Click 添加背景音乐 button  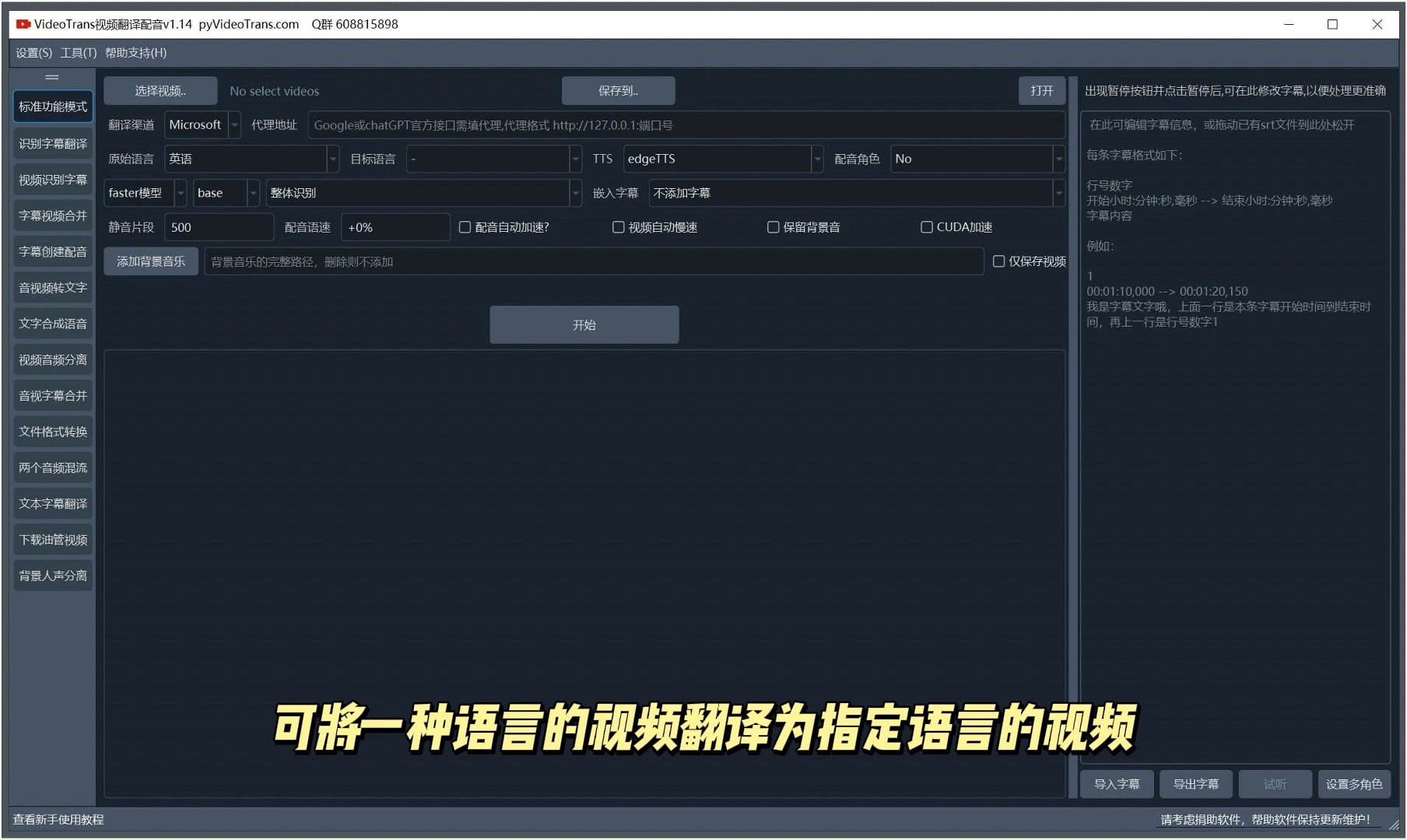pyautogui.click(x=151, y=261)
